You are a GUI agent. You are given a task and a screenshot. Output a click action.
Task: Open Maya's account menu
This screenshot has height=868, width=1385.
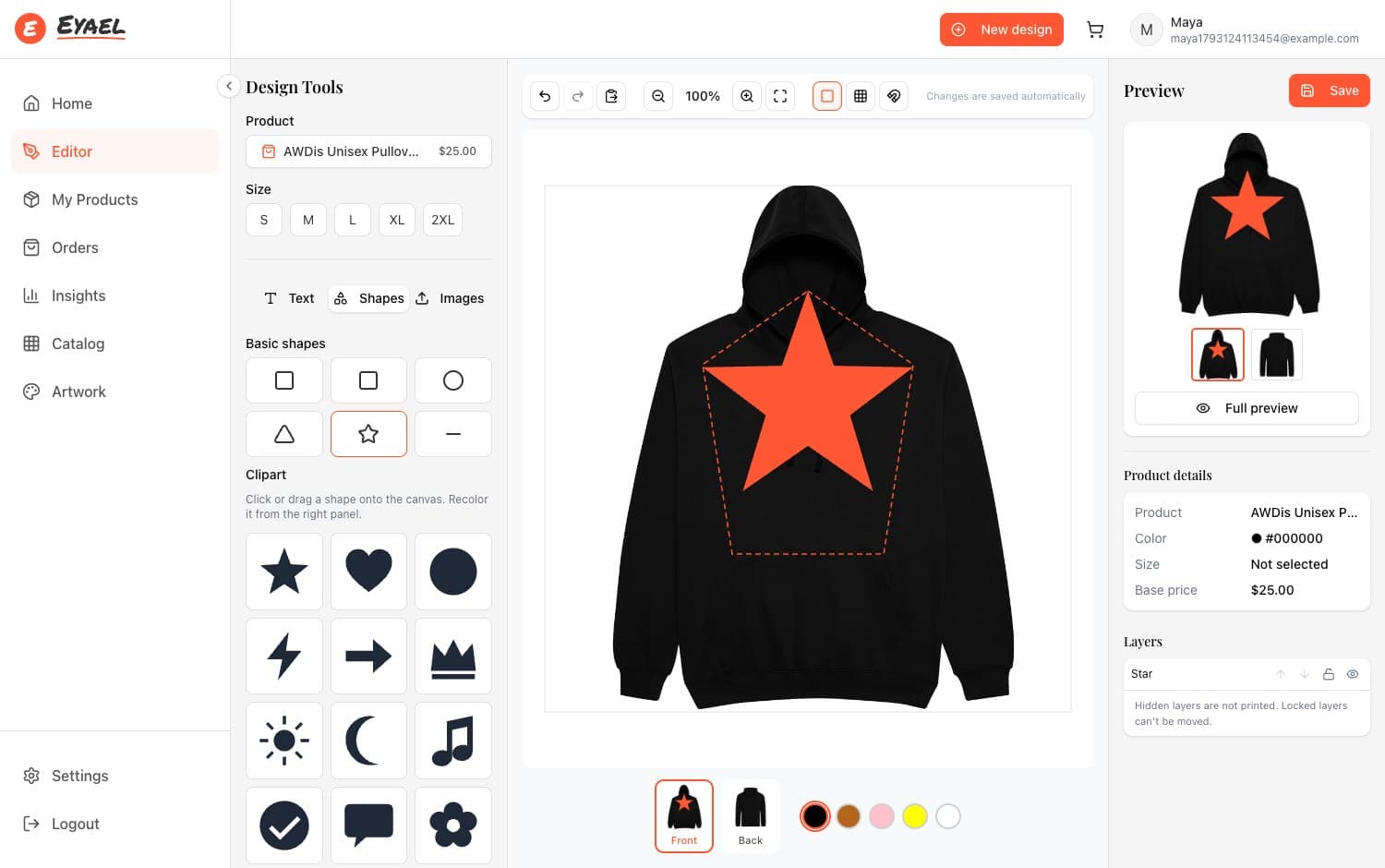(1245, 30)
